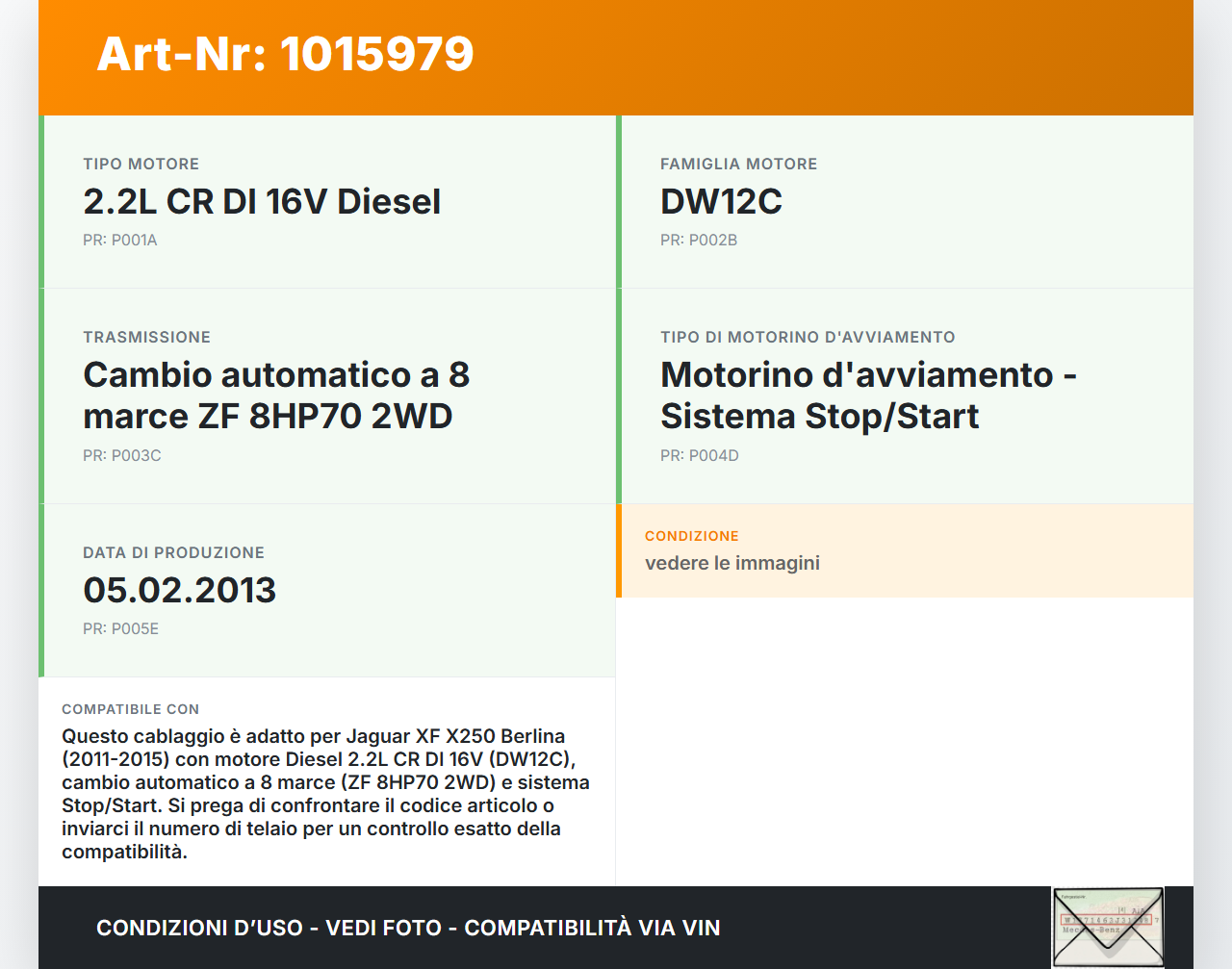Click the PR: P001A code
1232x969 pixels.
click(120, 241)
